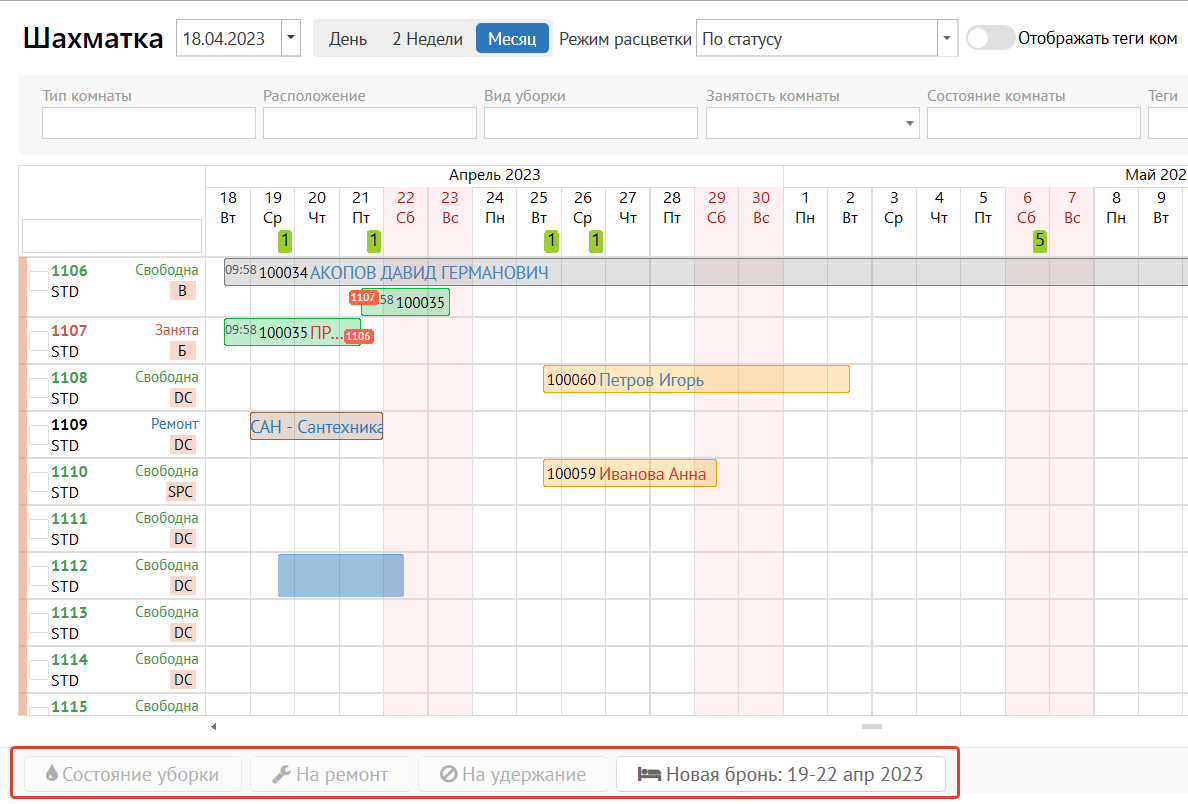This screenshot has height=804, width=1188.
Task: Open booking 100035 in room 1107 row
Action: tap(292, 332)
